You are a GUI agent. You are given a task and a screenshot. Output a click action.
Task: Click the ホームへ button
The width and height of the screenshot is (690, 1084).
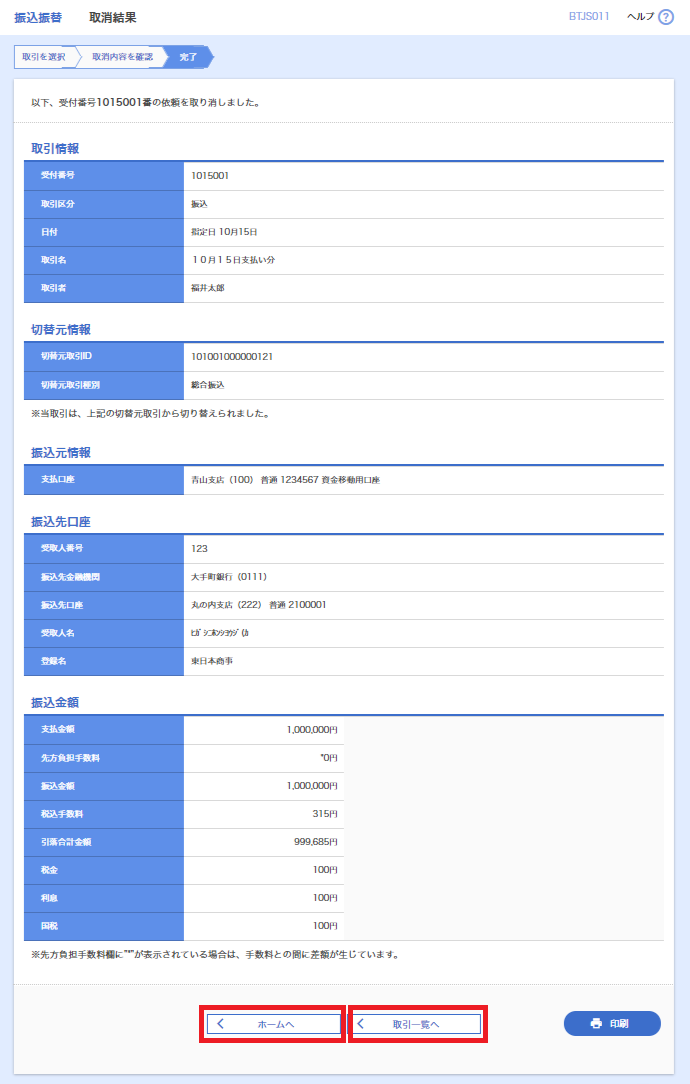[x=272, y=1024]
